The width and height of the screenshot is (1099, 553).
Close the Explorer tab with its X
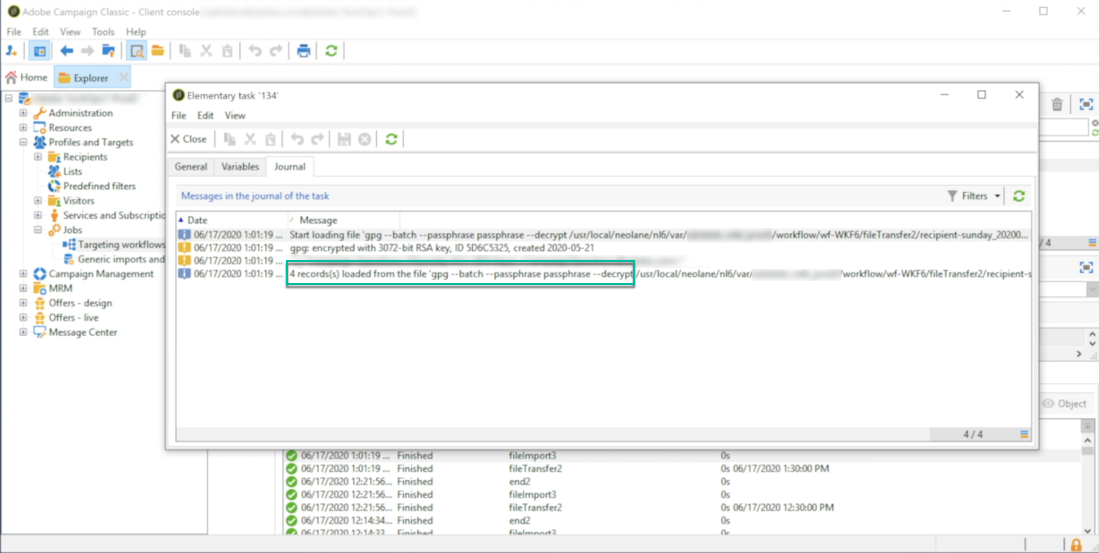click(x=123, y=78)
